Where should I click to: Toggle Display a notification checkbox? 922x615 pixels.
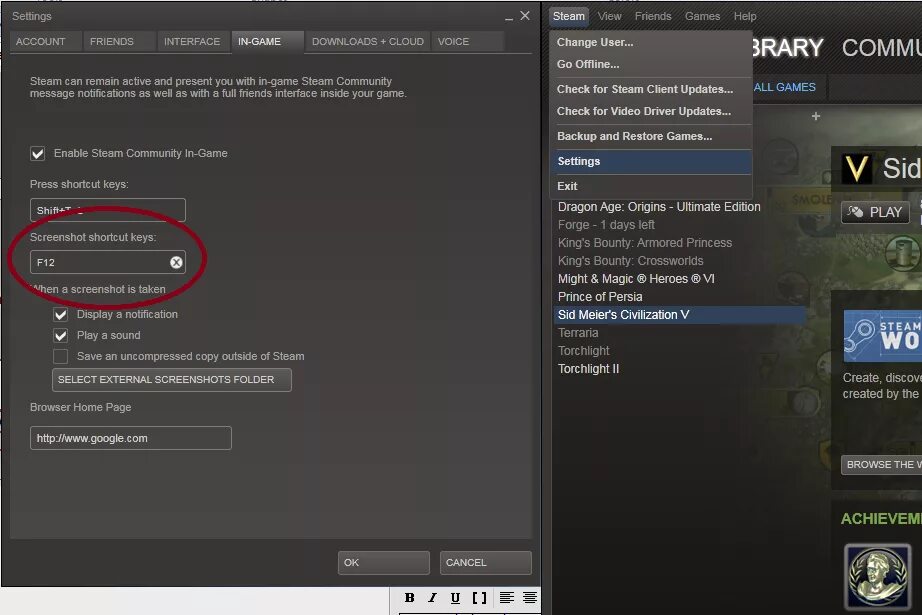[x=61, y=315]
